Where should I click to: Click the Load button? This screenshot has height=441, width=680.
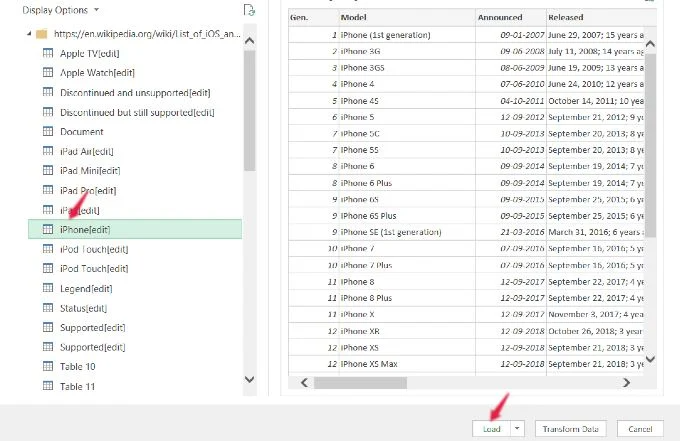[490, 428]
